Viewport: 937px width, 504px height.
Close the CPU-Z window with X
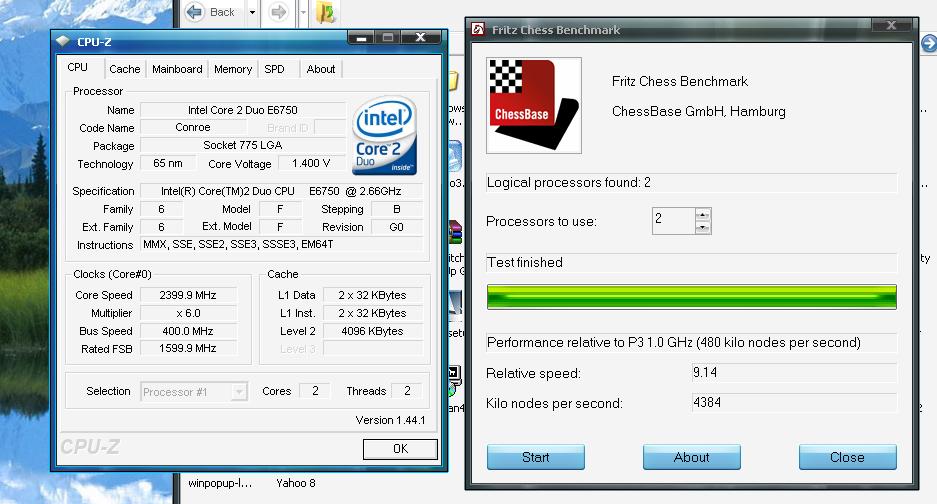[x=420, y=38]
